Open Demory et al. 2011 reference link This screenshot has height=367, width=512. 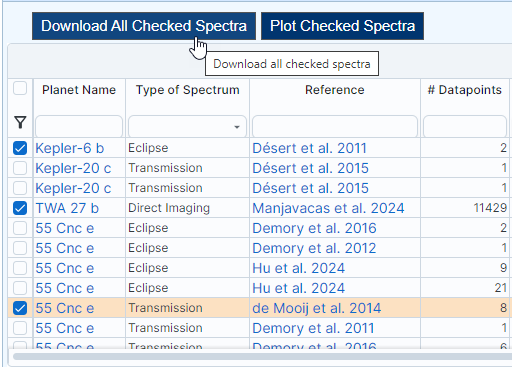(x=313, y=328)
